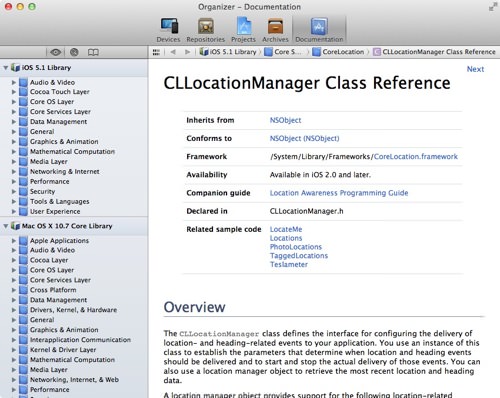Screen dimensions: 500x398
Task: Select Networking, Internet, & Web folder
Action: tap(74, 380)
